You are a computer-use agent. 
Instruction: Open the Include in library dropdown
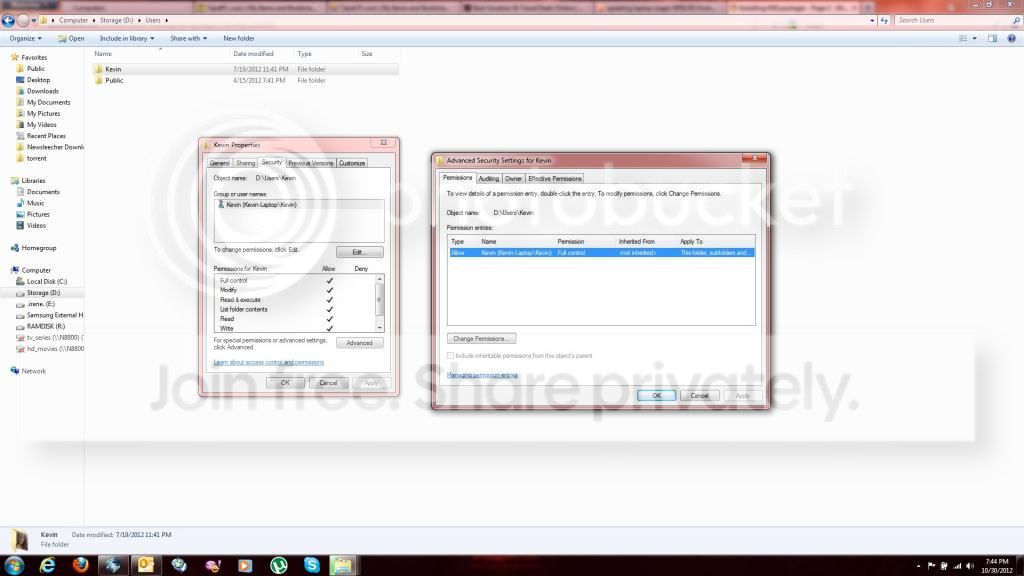[127, 39]
